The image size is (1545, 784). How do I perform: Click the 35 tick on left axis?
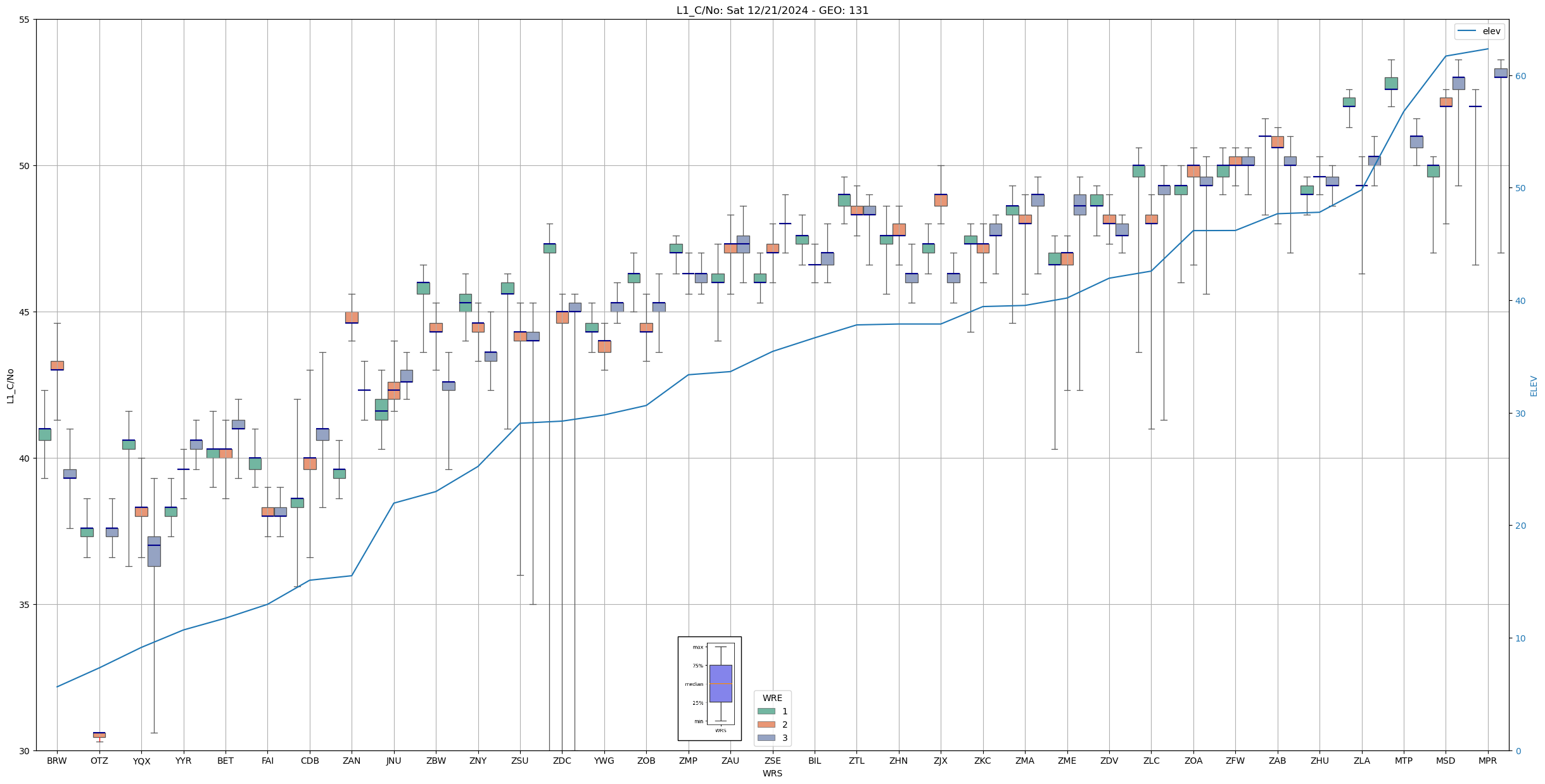25,604
